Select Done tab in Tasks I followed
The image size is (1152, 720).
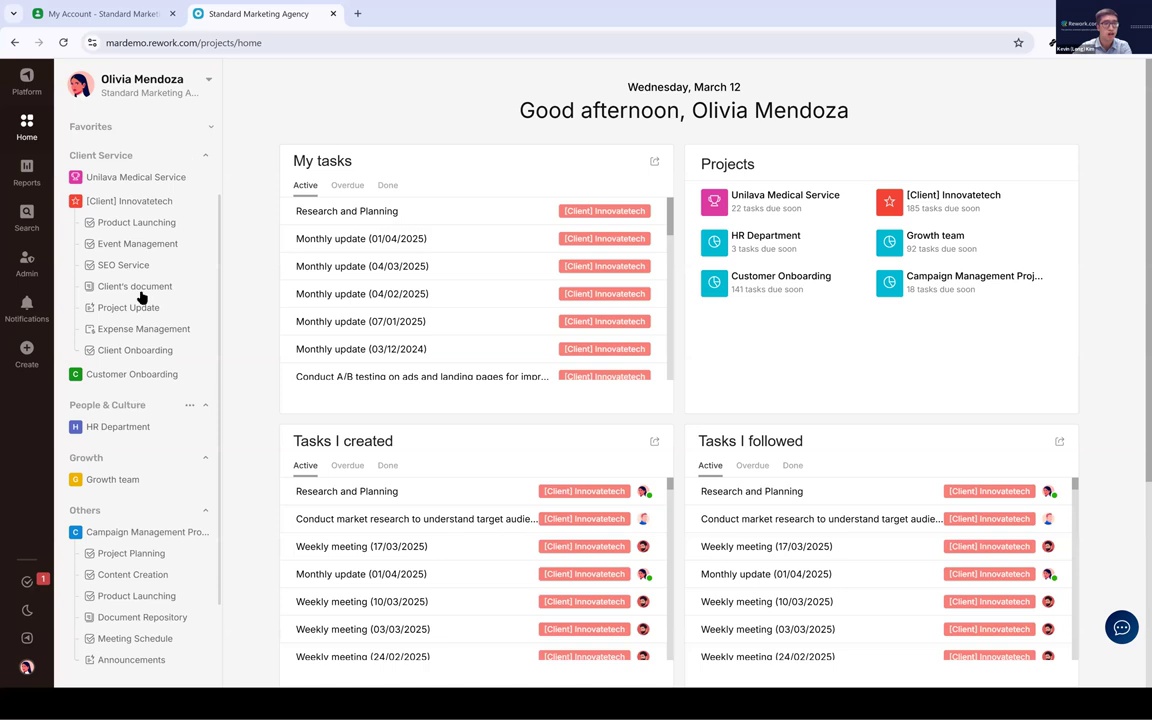click(793, 465)
